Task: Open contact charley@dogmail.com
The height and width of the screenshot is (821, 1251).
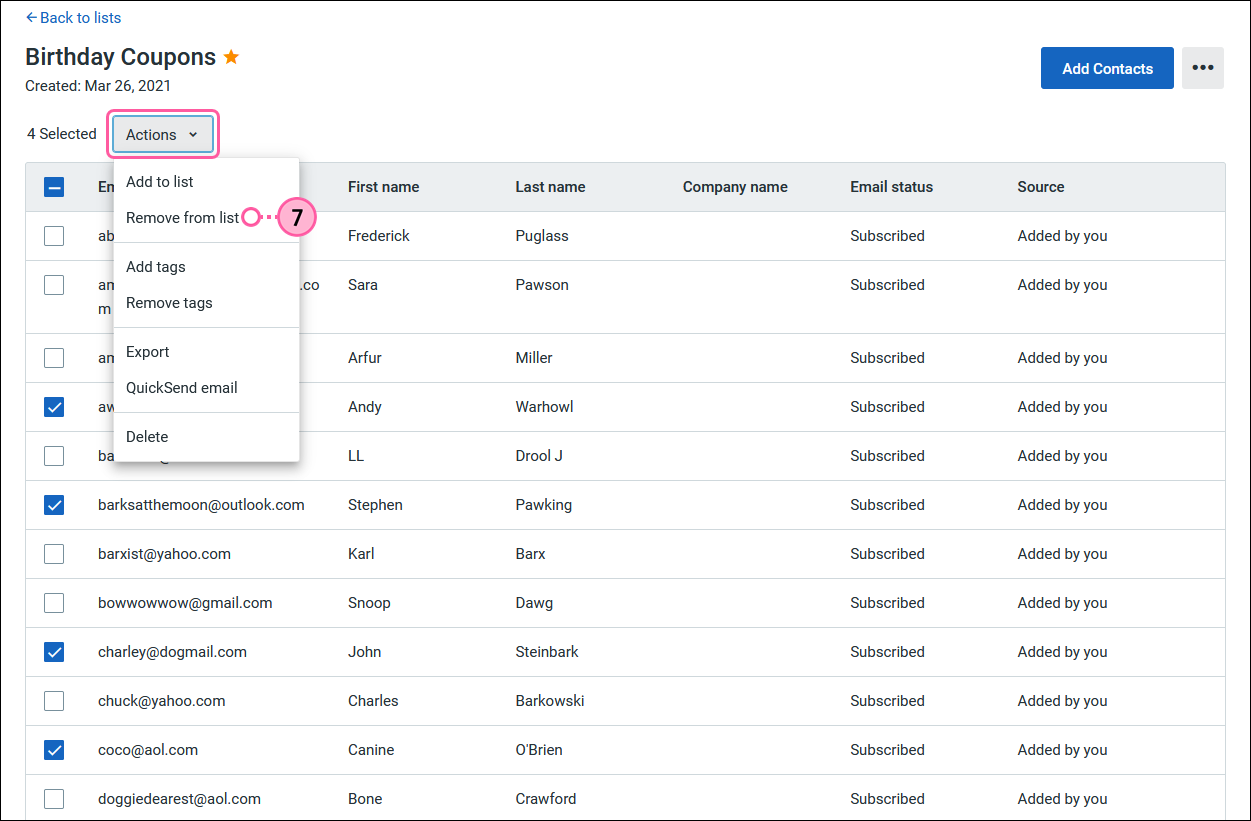Action: point(172,652)
